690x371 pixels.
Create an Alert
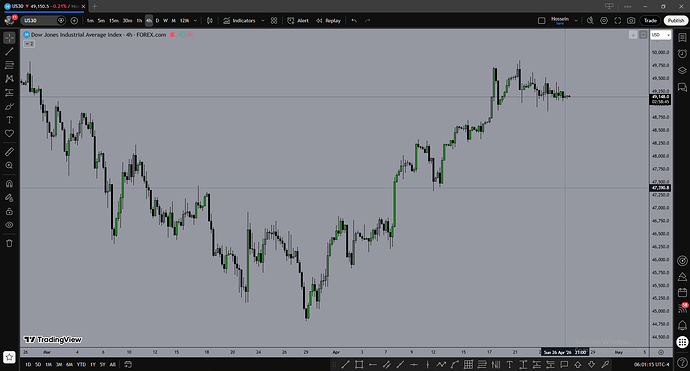pyautogui.click(x=298, y=21)
